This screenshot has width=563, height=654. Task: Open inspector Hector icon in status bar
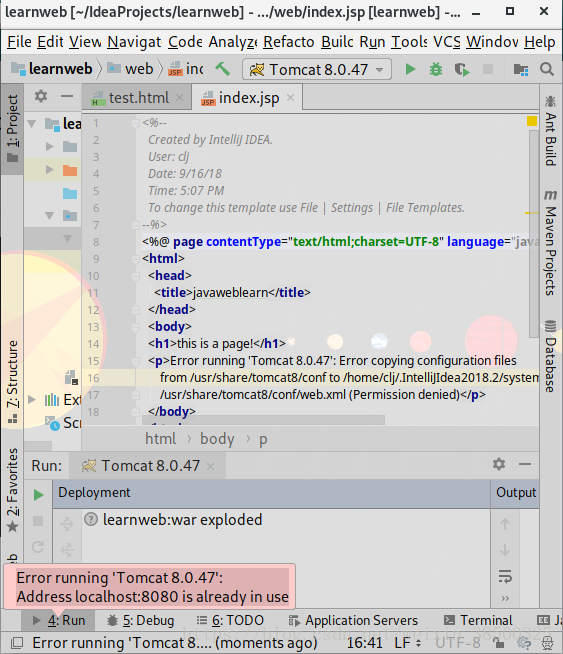point(547,643)
